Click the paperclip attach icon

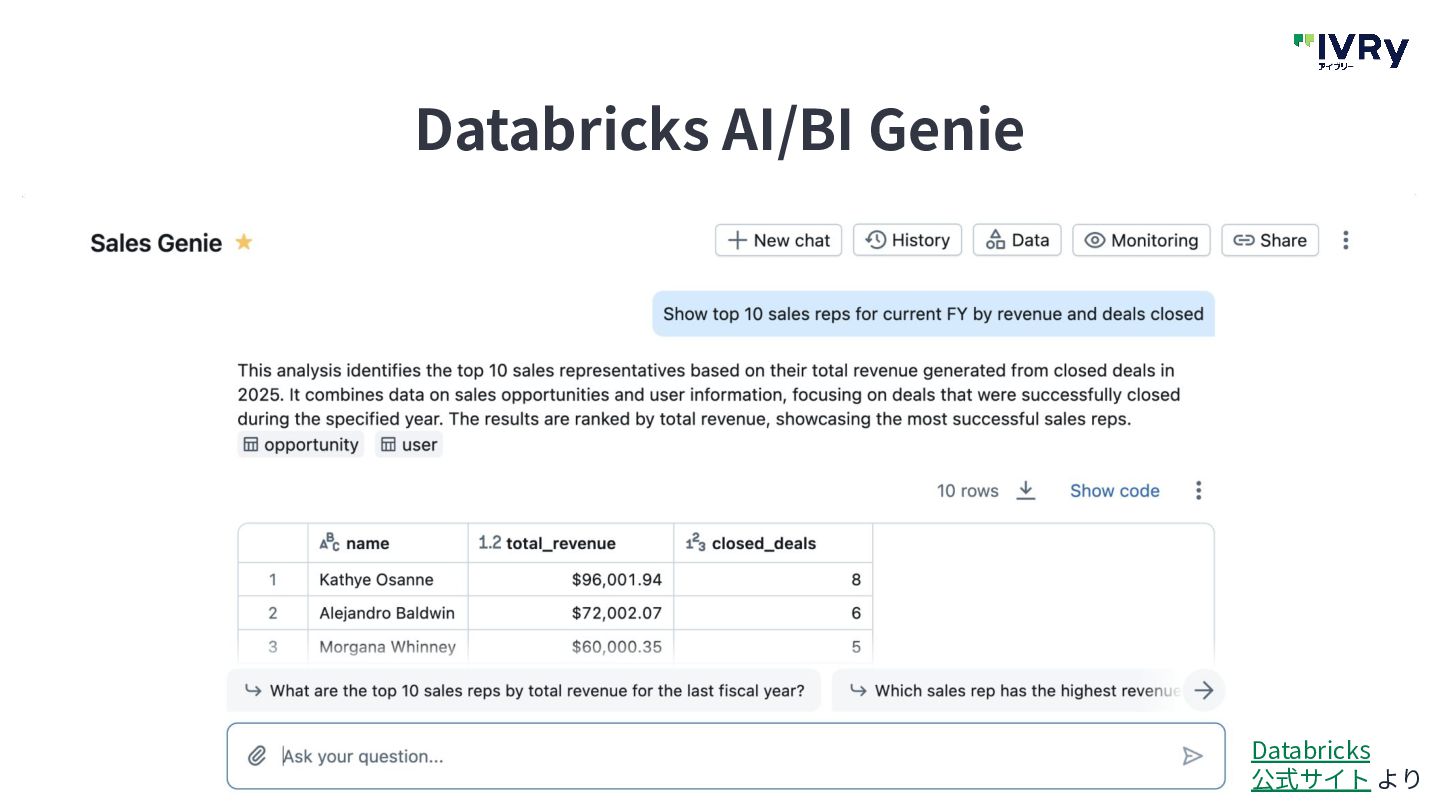point(257,756)
